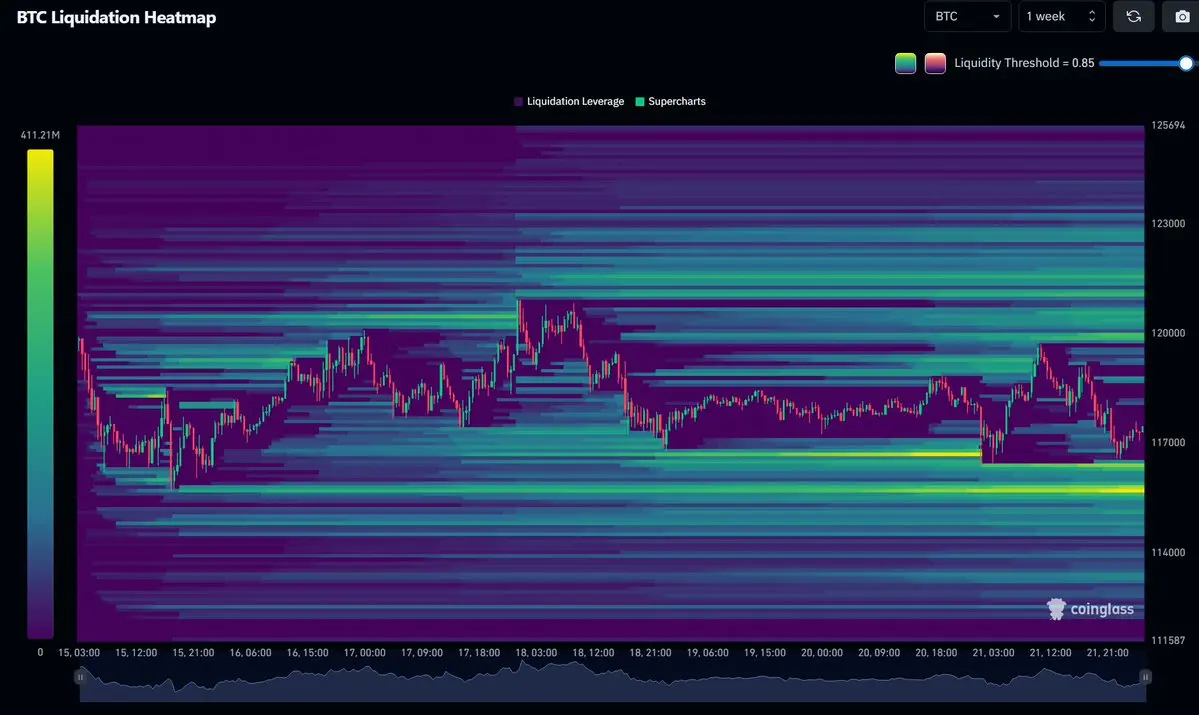1199x715 pixels.
Task: Select the green-yellow color scheme swatch
Action: pyautogui.click(x=905, y=63)
